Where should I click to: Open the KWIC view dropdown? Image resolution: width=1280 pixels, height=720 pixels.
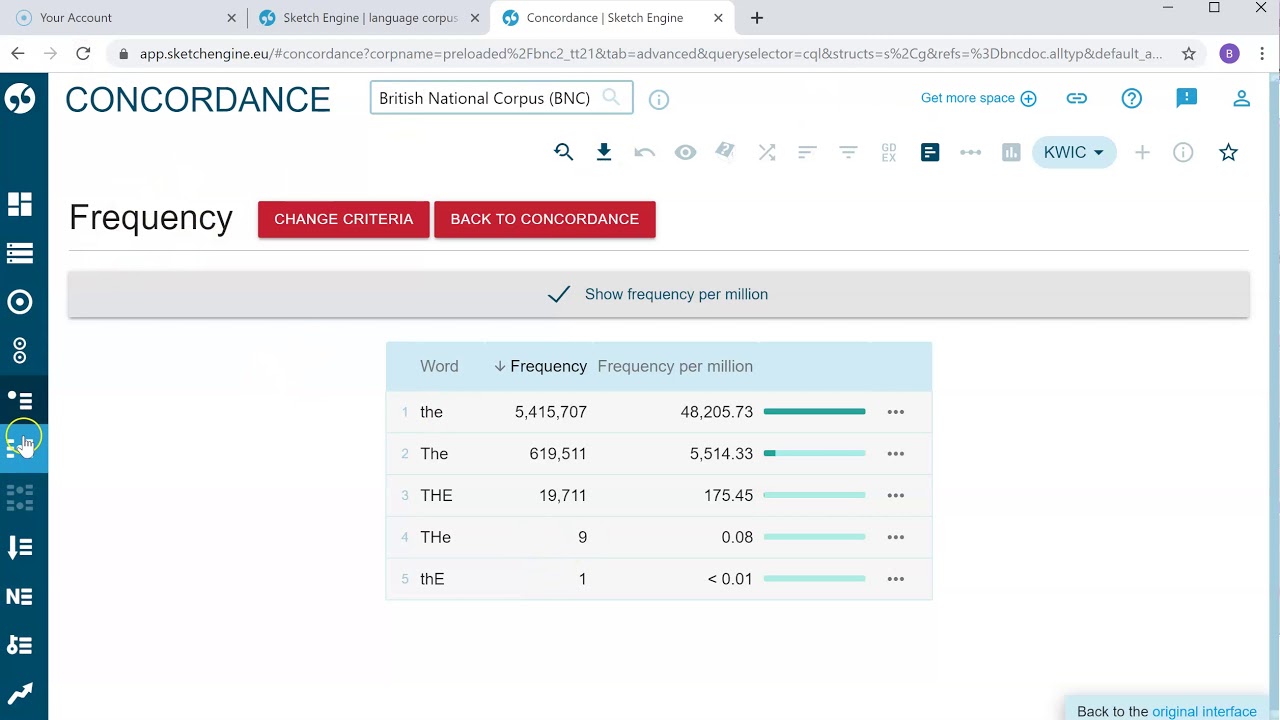click(1074, 152)
